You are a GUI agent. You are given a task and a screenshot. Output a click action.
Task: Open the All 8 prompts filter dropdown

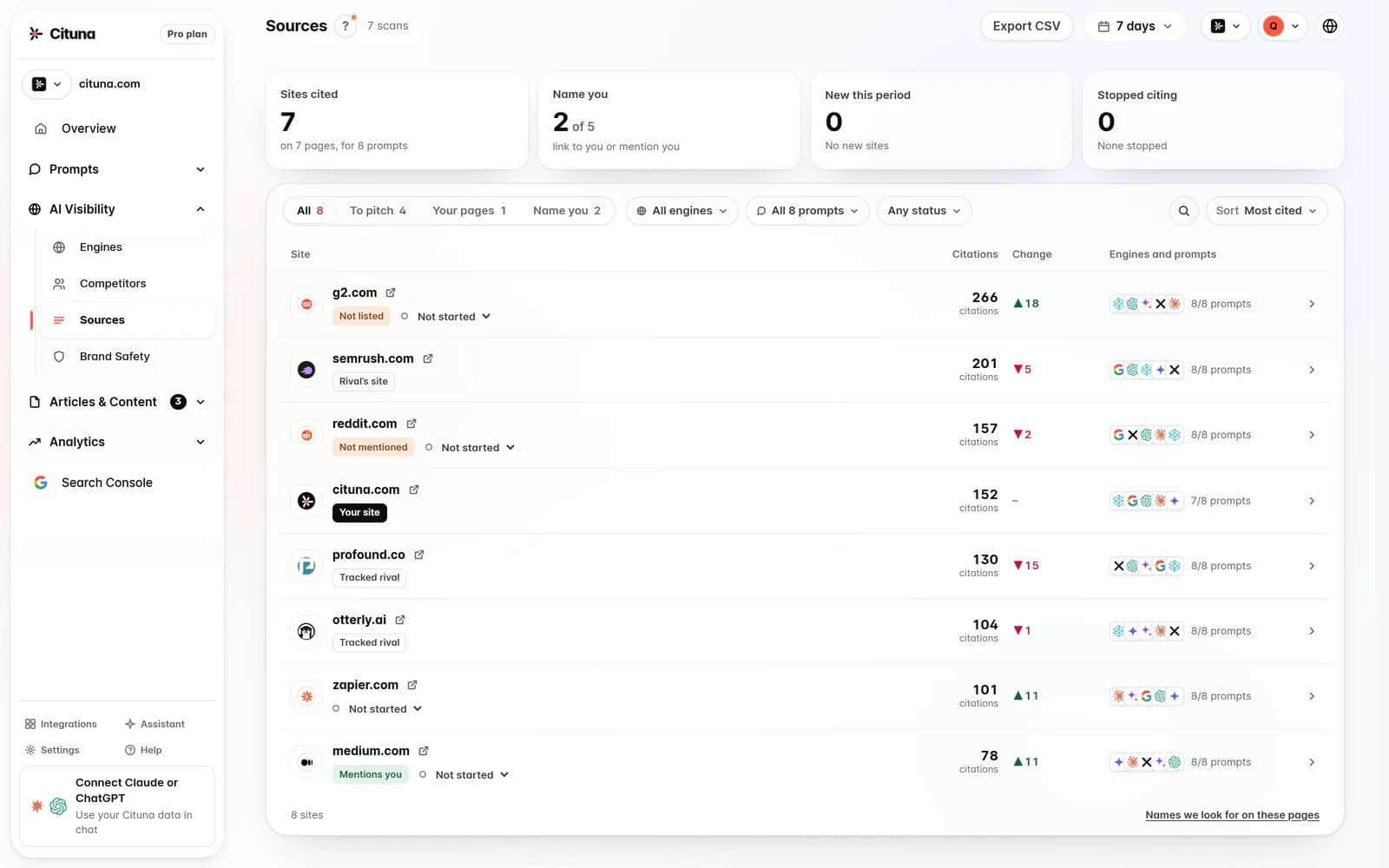click(807, 211)
